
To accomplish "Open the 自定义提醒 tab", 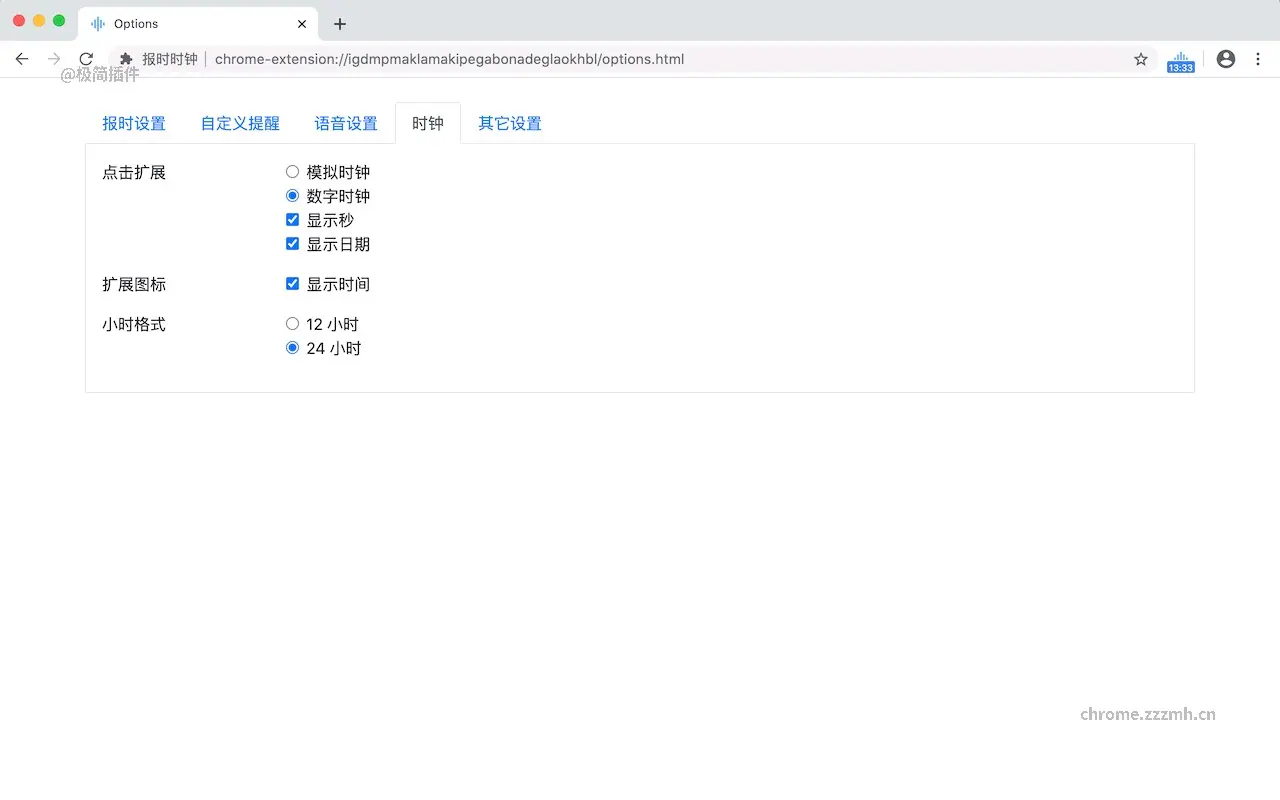I will pyautogui.click(x=240, y=122).
